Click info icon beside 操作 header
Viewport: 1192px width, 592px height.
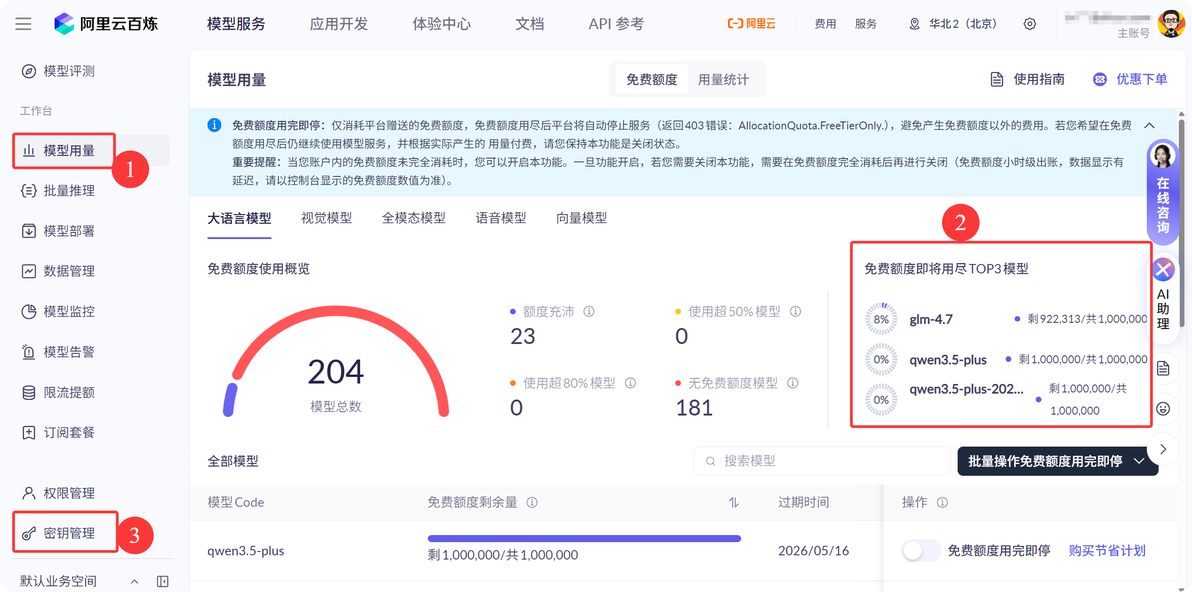point(943,503)
